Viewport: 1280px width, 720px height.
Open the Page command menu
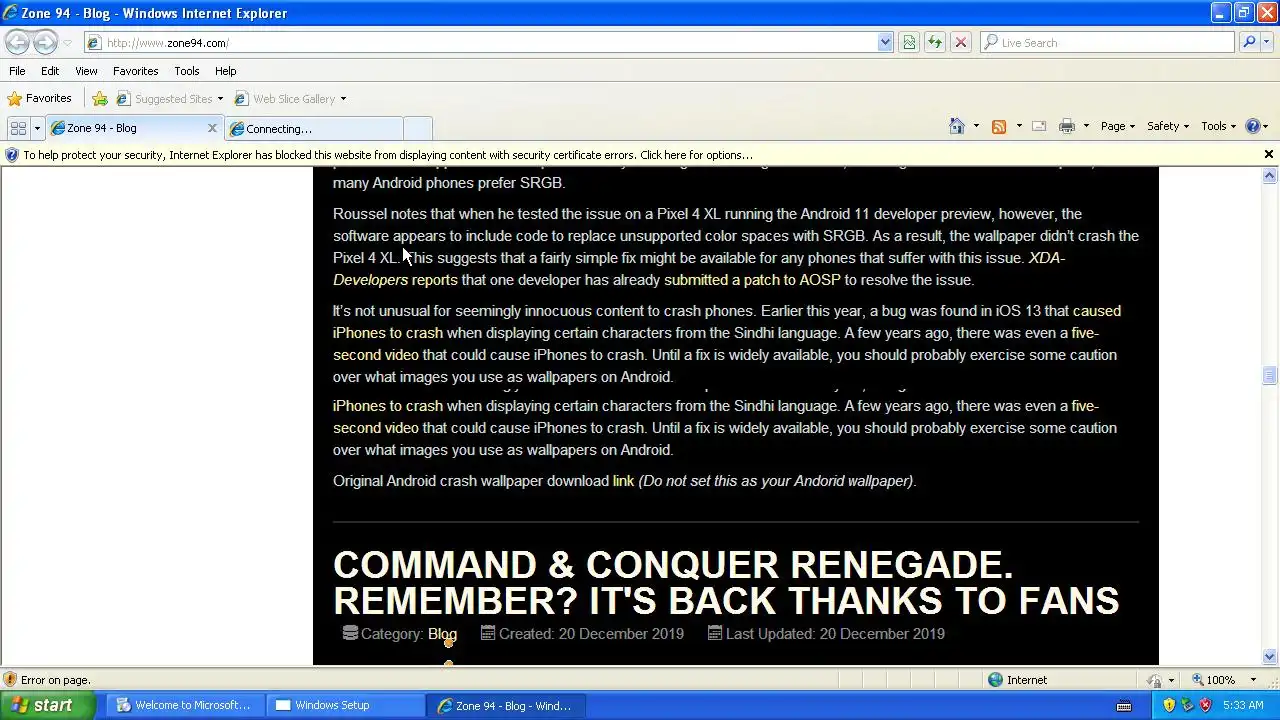[1118, 126]
